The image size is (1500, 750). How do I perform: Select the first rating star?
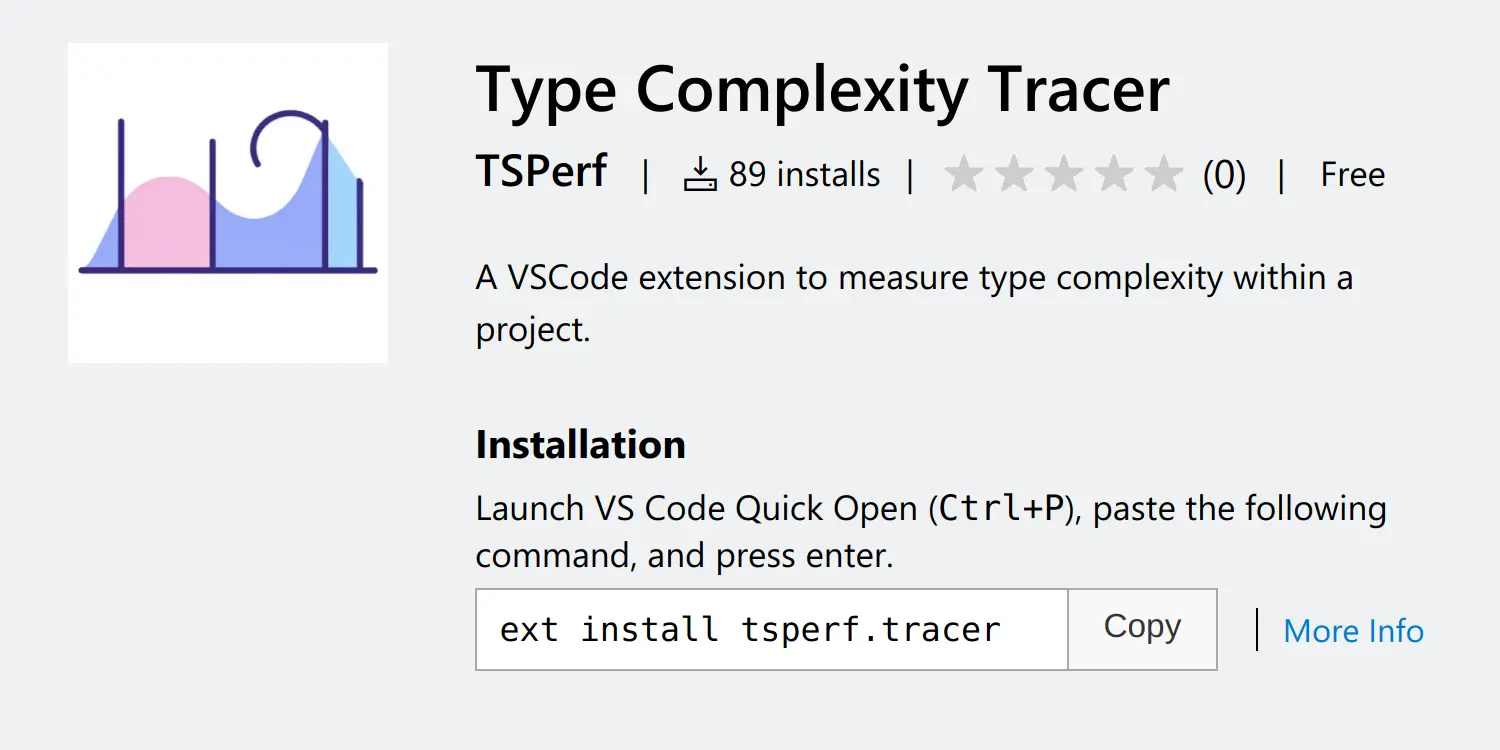click(x=963, y=172)
